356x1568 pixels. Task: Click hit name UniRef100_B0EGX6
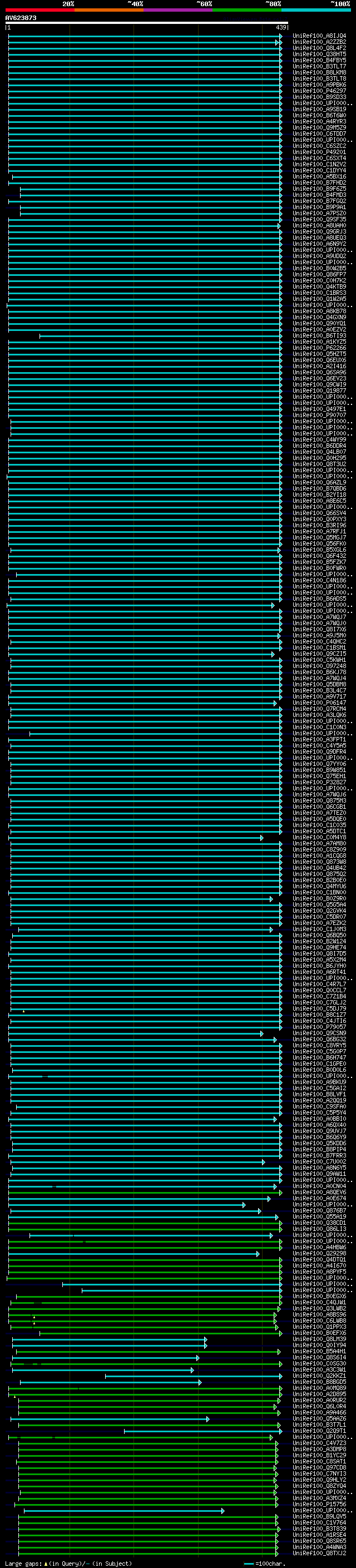click(x=319, y=1296)
